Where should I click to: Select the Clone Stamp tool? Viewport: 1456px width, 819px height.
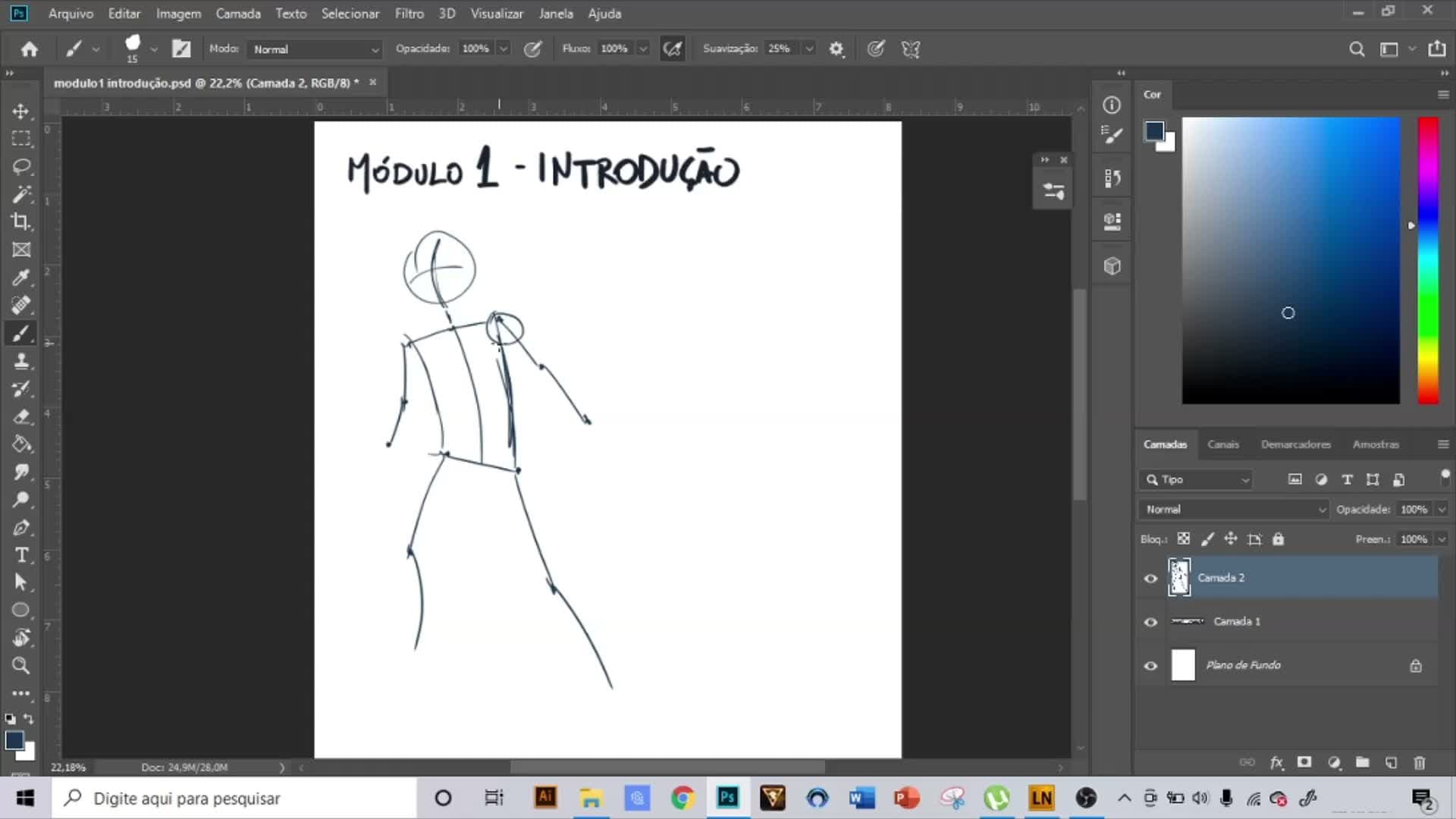pyautogui.click(x=21, y=361)
